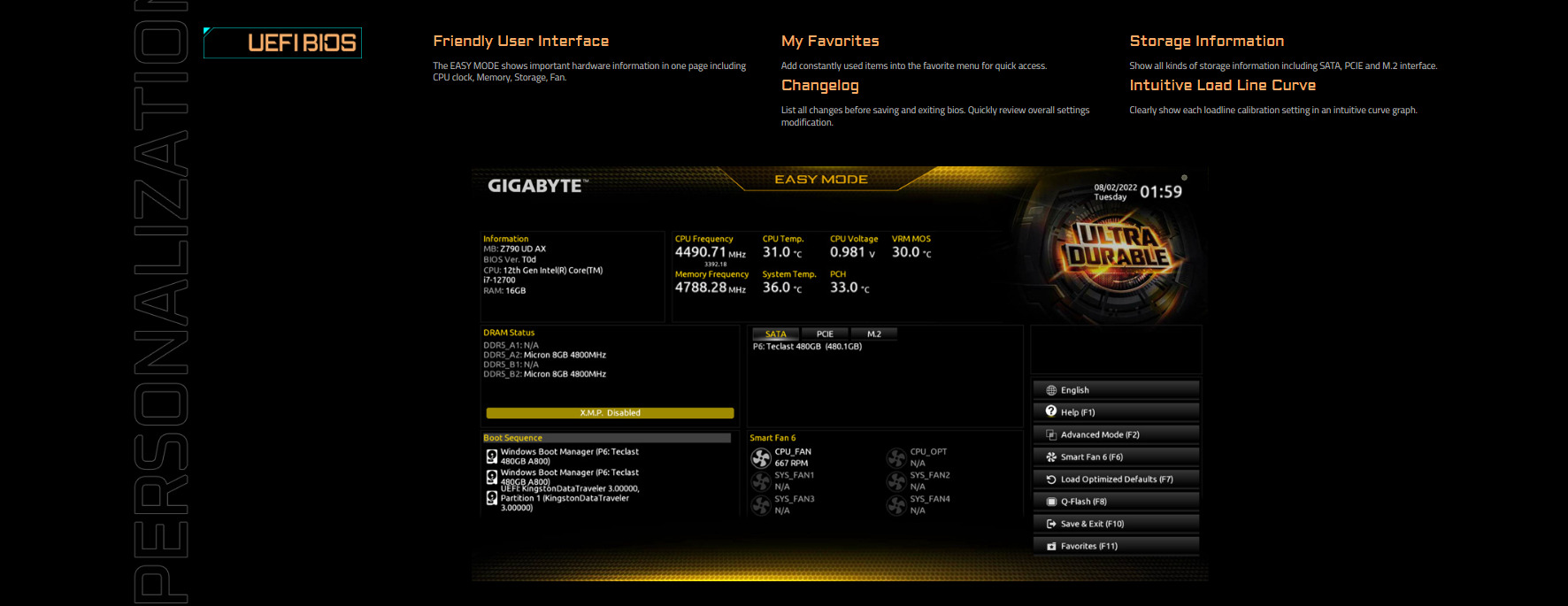Launch Q-Flash (F8)
The height and width of the screenshot is (606, 1568).
point(1116,502)
